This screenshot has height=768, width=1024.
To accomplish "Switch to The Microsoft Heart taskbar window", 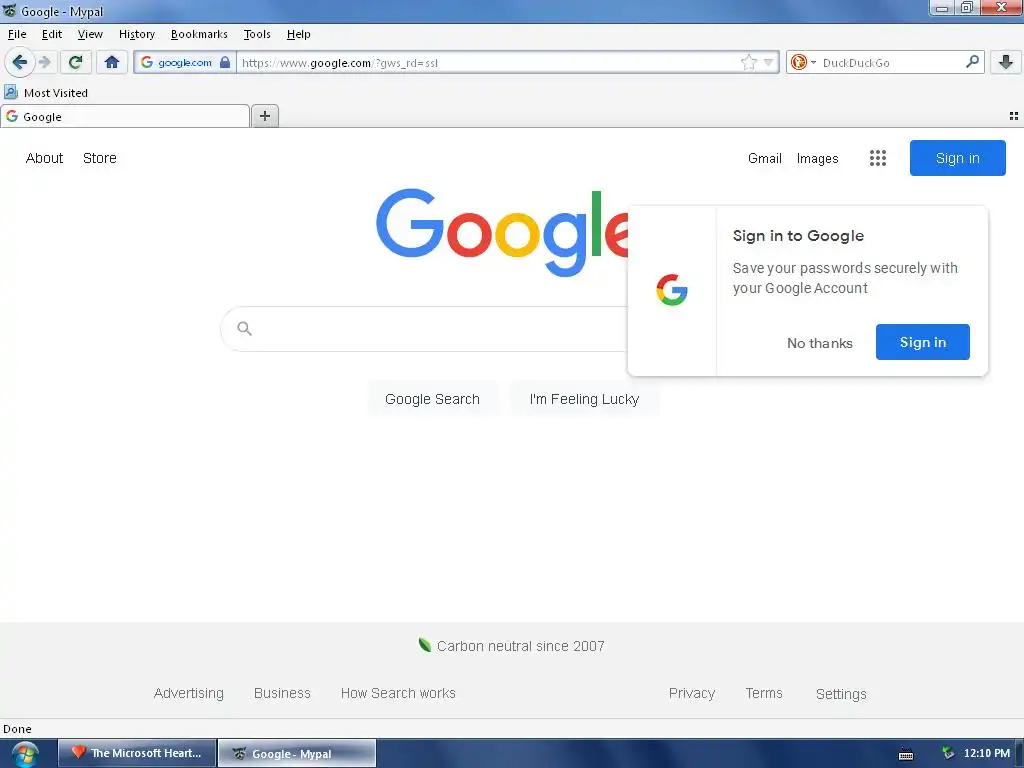I will (137, 753).
